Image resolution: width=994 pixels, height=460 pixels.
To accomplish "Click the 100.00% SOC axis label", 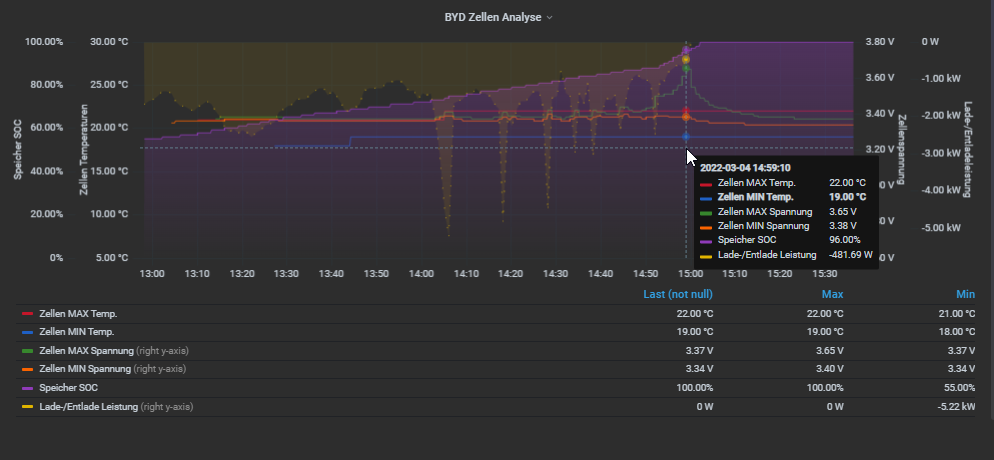I will point(44,42).
